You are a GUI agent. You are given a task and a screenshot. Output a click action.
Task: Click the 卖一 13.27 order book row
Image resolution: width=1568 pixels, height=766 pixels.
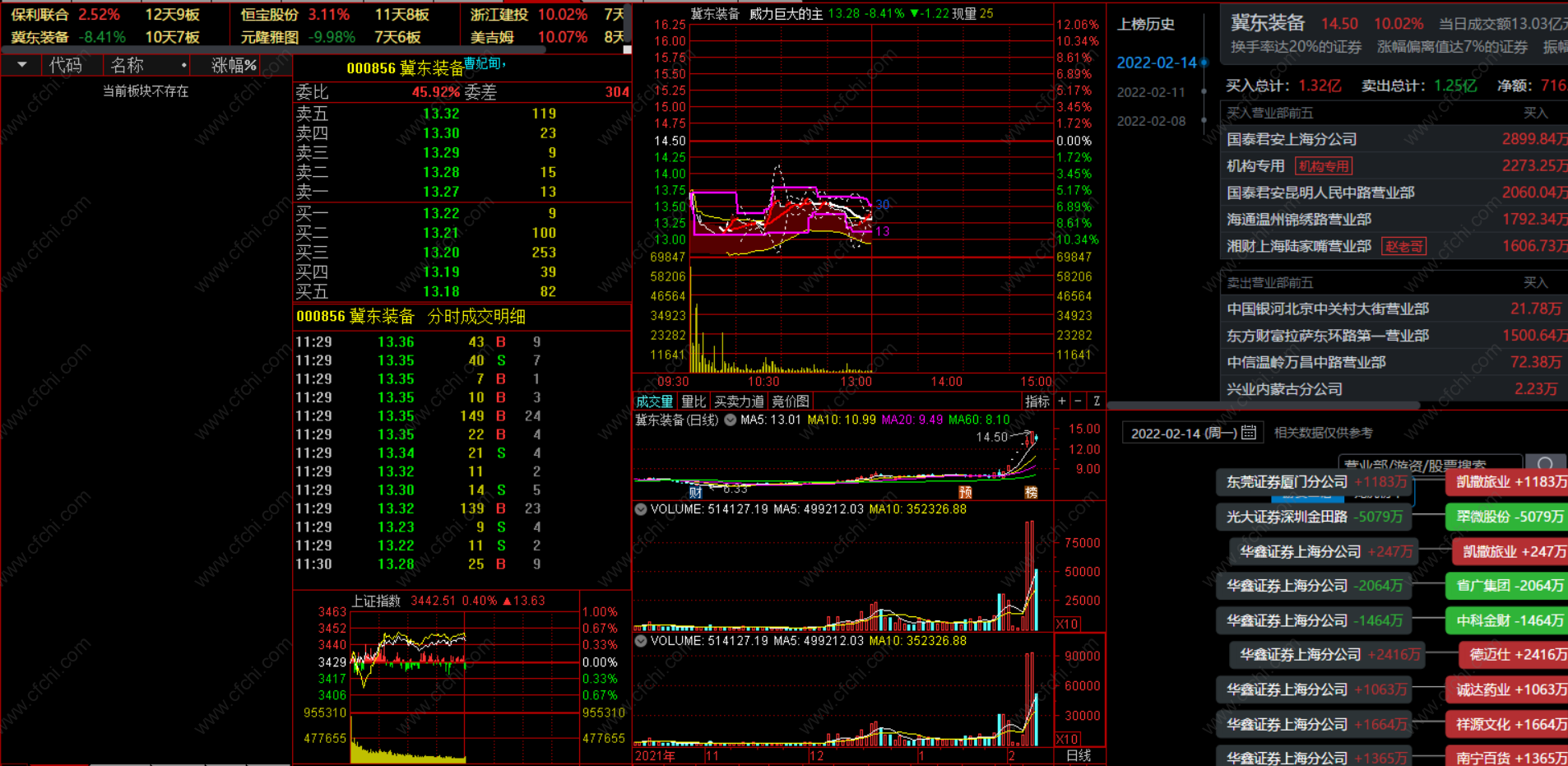pyautogui.click(x=462, y=192)
